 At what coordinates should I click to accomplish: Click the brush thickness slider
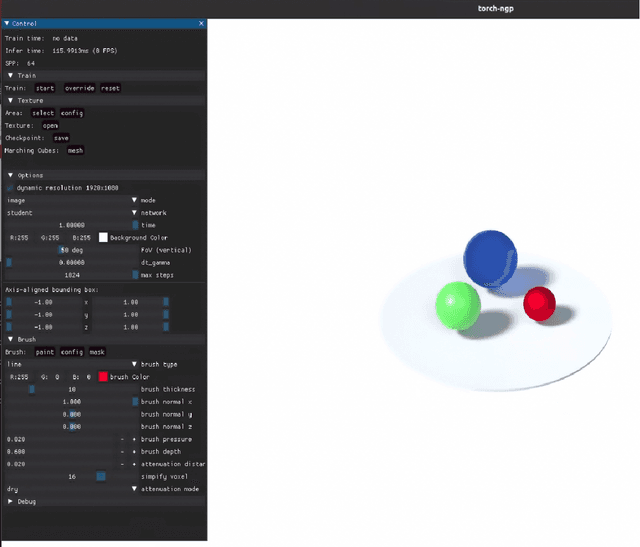coord(70,389)
